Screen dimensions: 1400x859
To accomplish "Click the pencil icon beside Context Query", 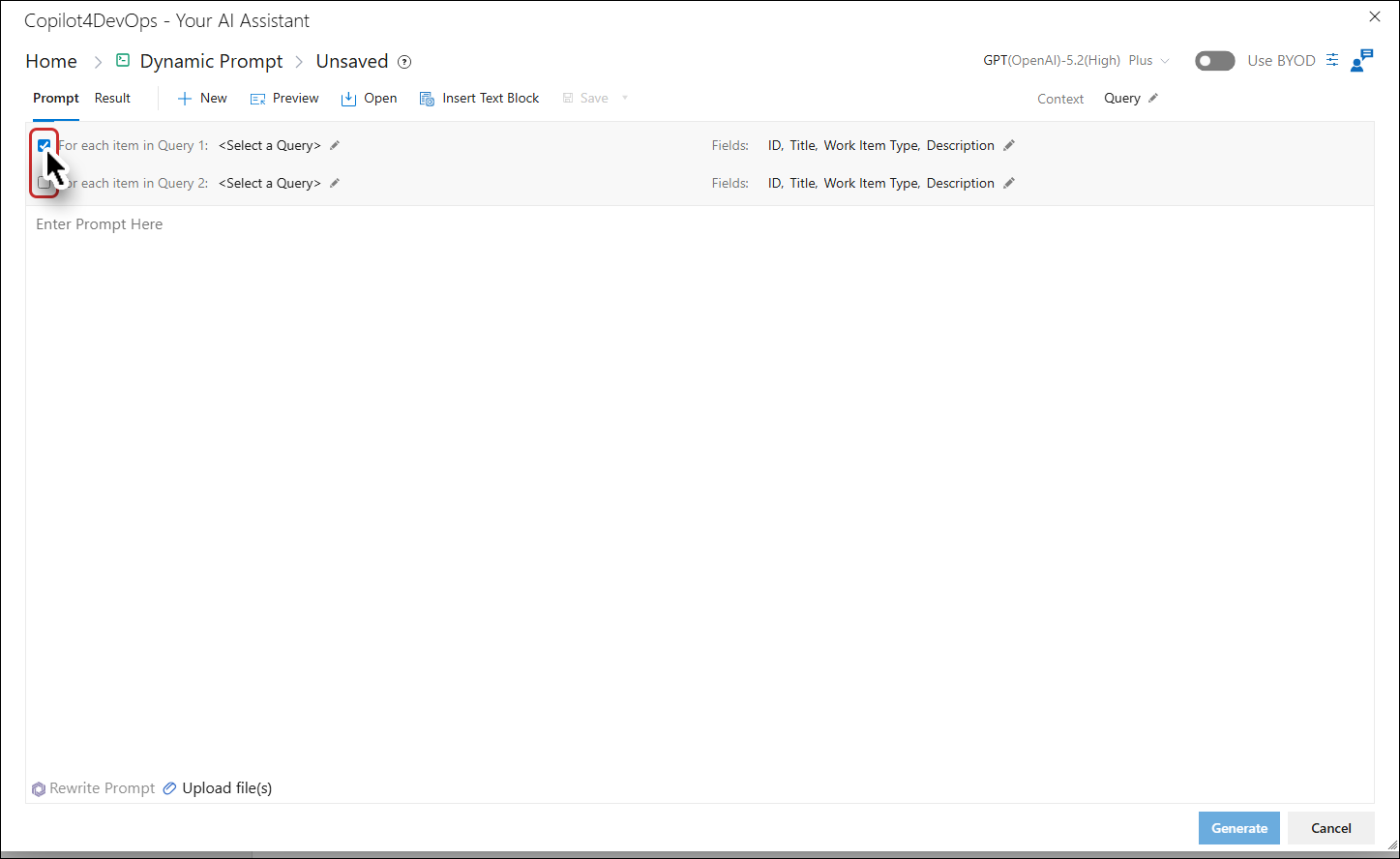I will click(x=1153, y=98).
